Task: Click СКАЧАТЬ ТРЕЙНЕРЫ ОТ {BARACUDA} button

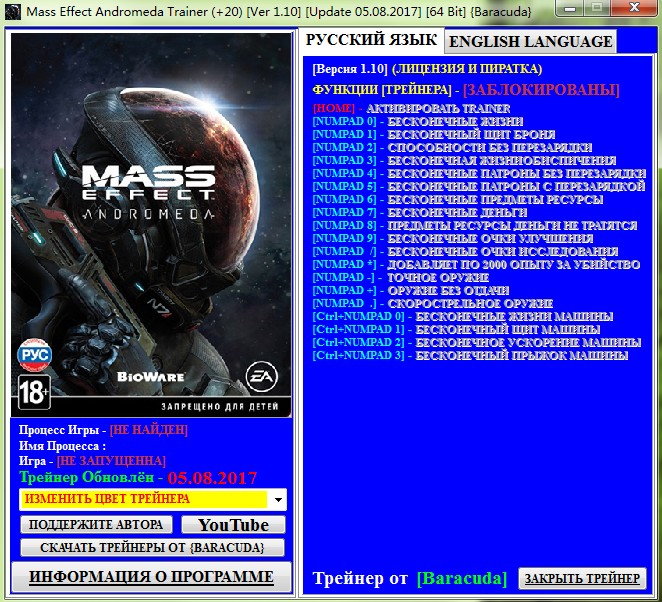Action: click(153, 548)
